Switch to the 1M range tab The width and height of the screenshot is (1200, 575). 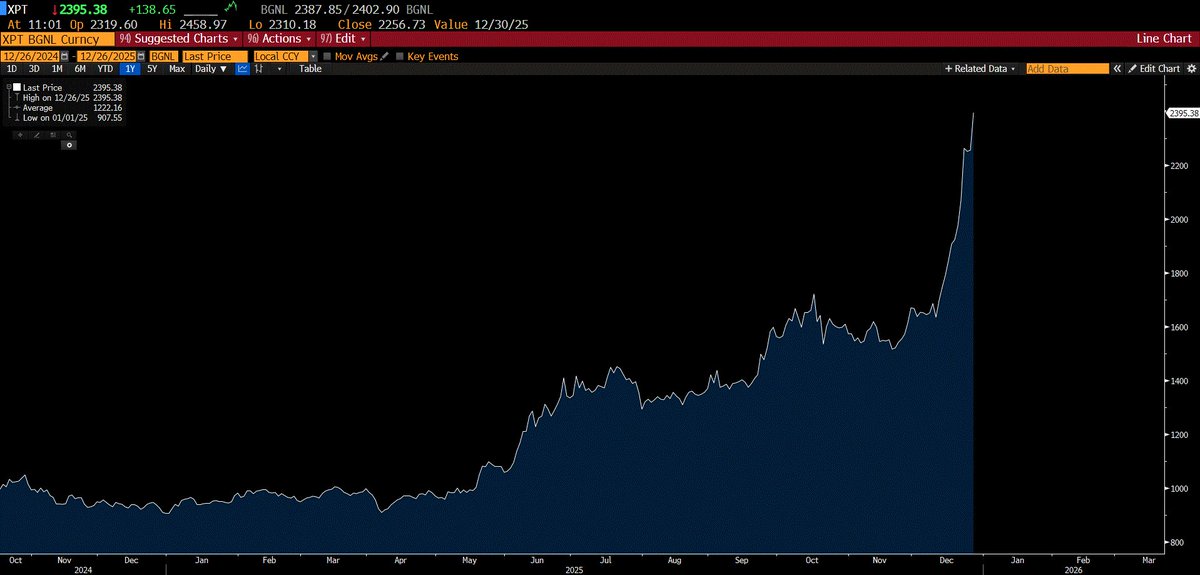(57, 69)
